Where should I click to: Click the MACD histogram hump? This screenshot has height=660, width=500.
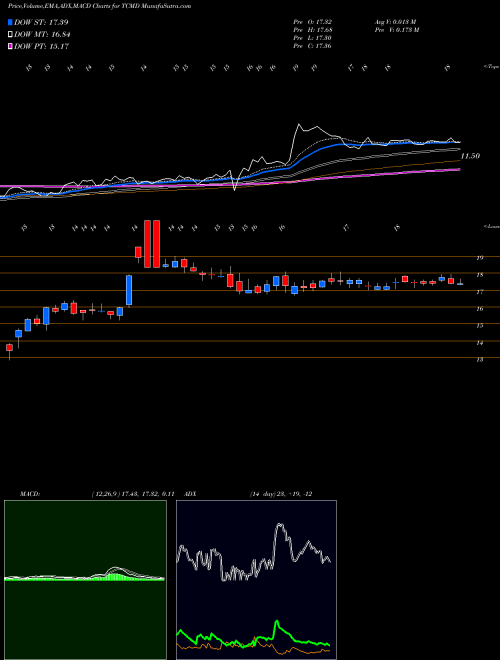point(116,575)
